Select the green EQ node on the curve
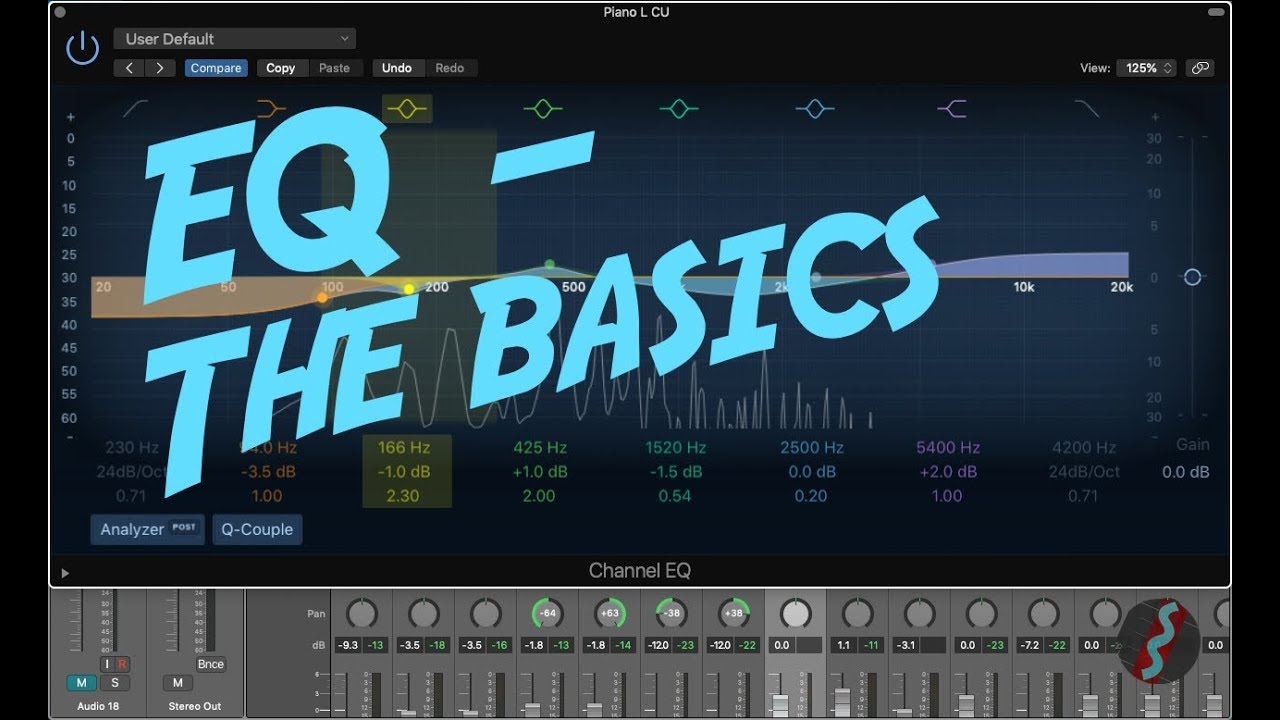This screenshot has height=720, width=1280. (x=549, y=265)
